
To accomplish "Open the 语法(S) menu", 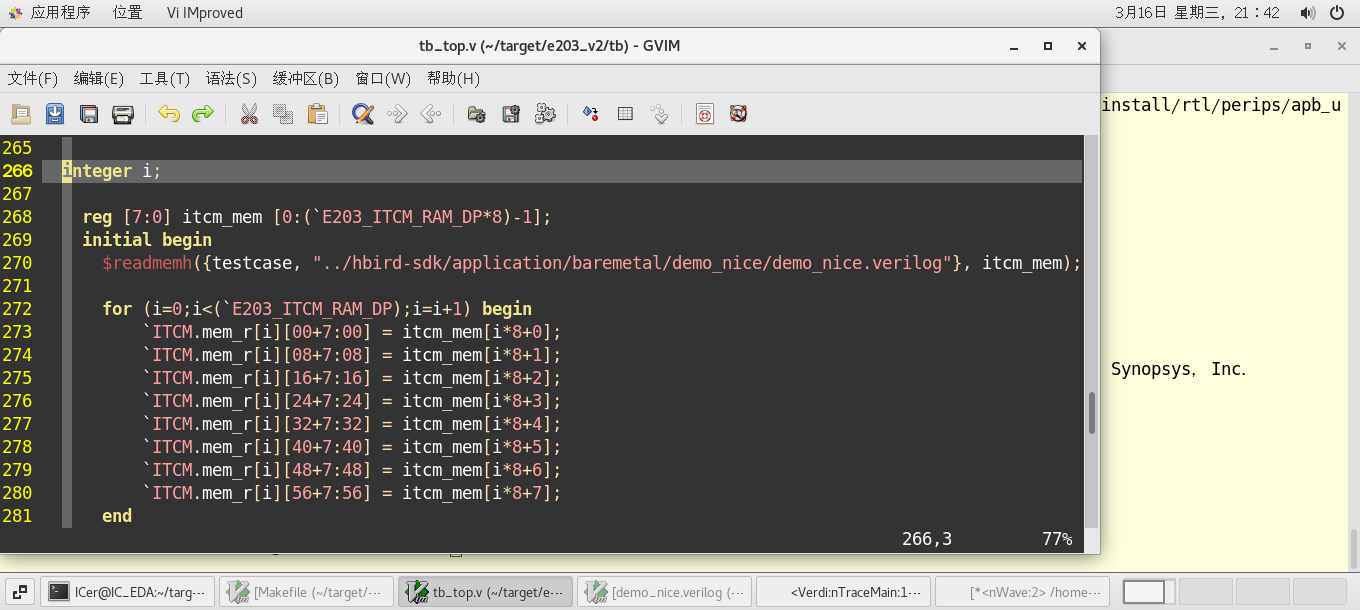I will click(x=231, y=79).
